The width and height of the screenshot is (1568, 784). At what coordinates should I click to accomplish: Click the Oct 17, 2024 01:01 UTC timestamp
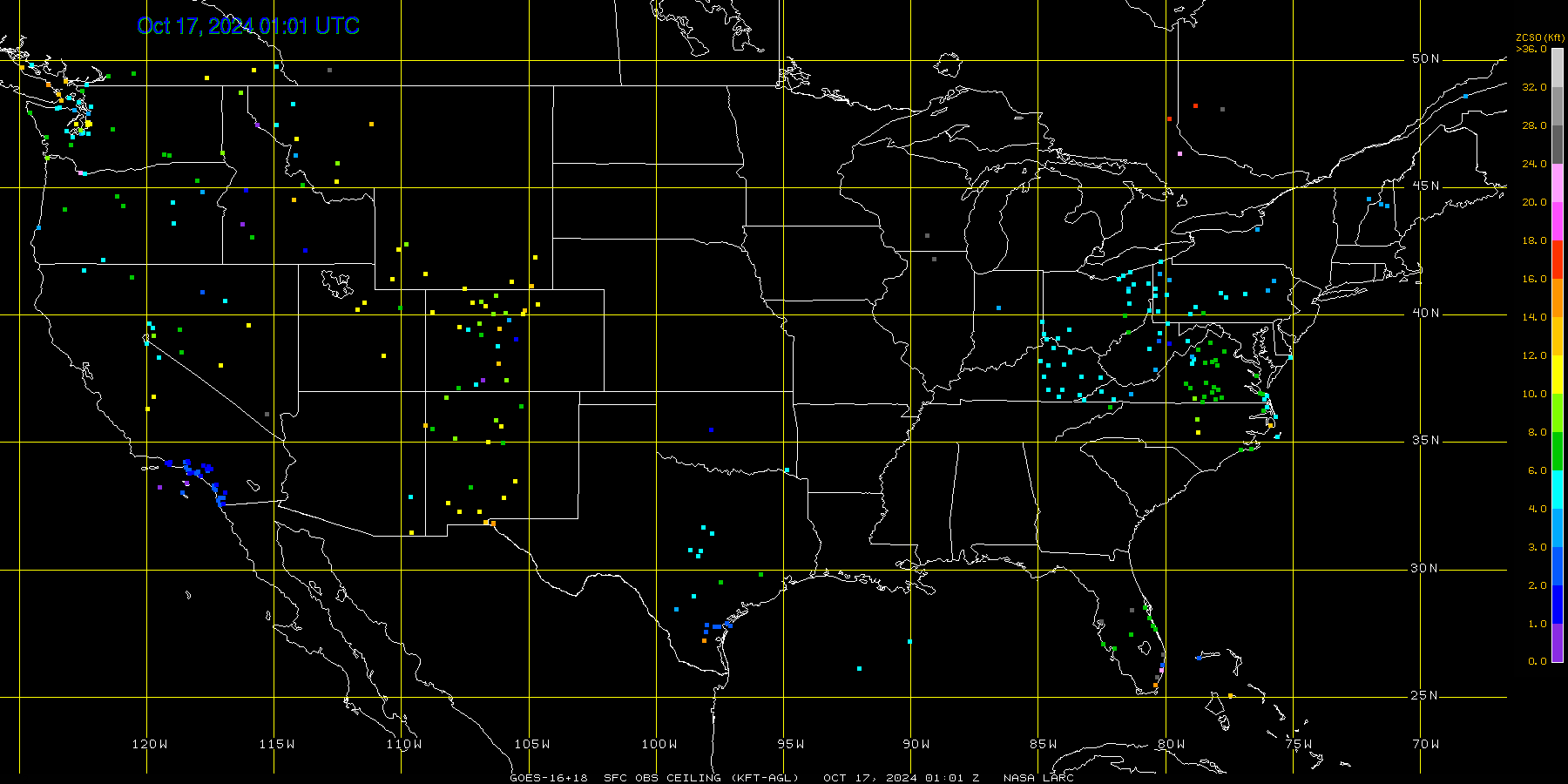pos(248,26)
